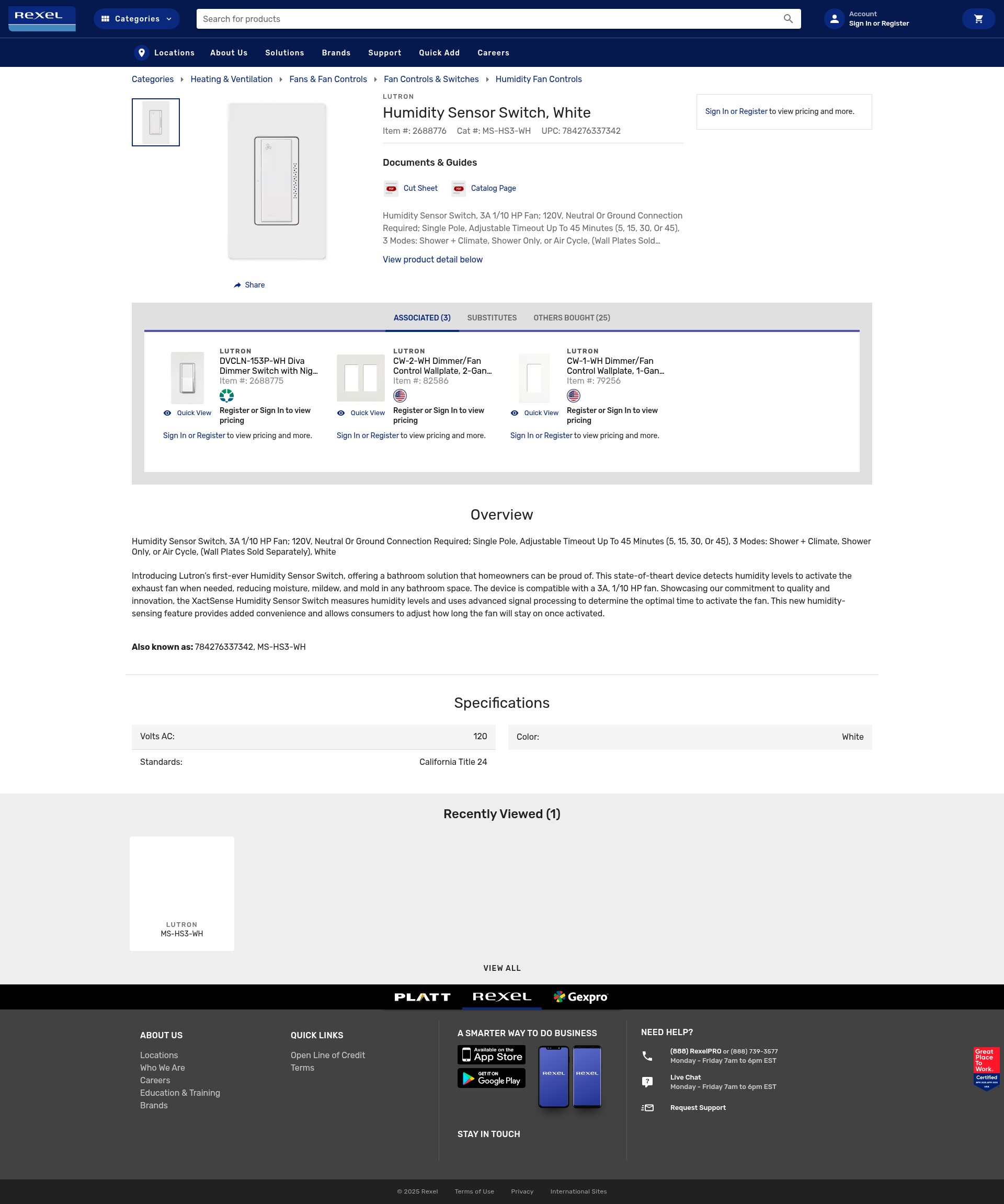Click Quick View eye for CW-1-WH wallplate
Image resolution: width=1004 pixels, height=1204 pixels.
coord(515,413)
